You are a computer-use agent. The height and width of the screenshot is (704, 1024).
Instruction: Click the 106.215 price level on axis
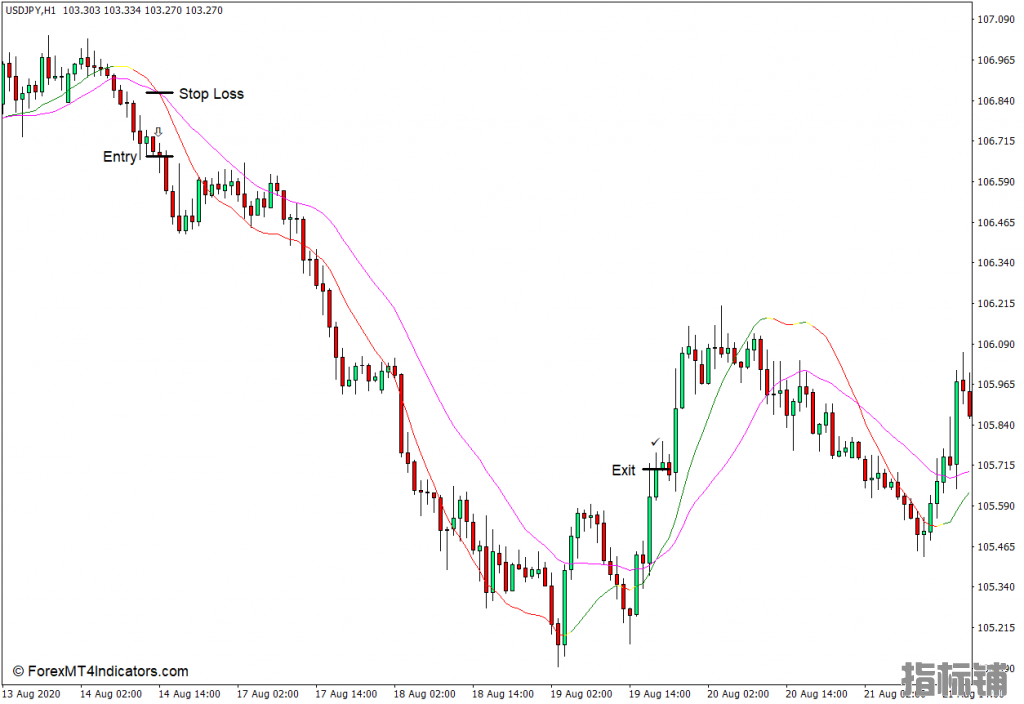click(x=996, y=304)
